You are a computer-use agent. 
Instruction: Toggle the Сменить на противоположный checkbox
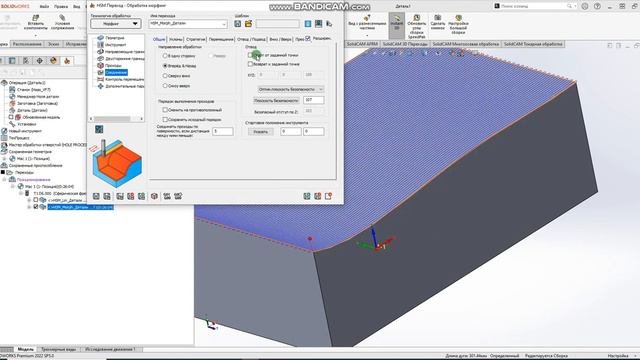(x=165, y=110)
